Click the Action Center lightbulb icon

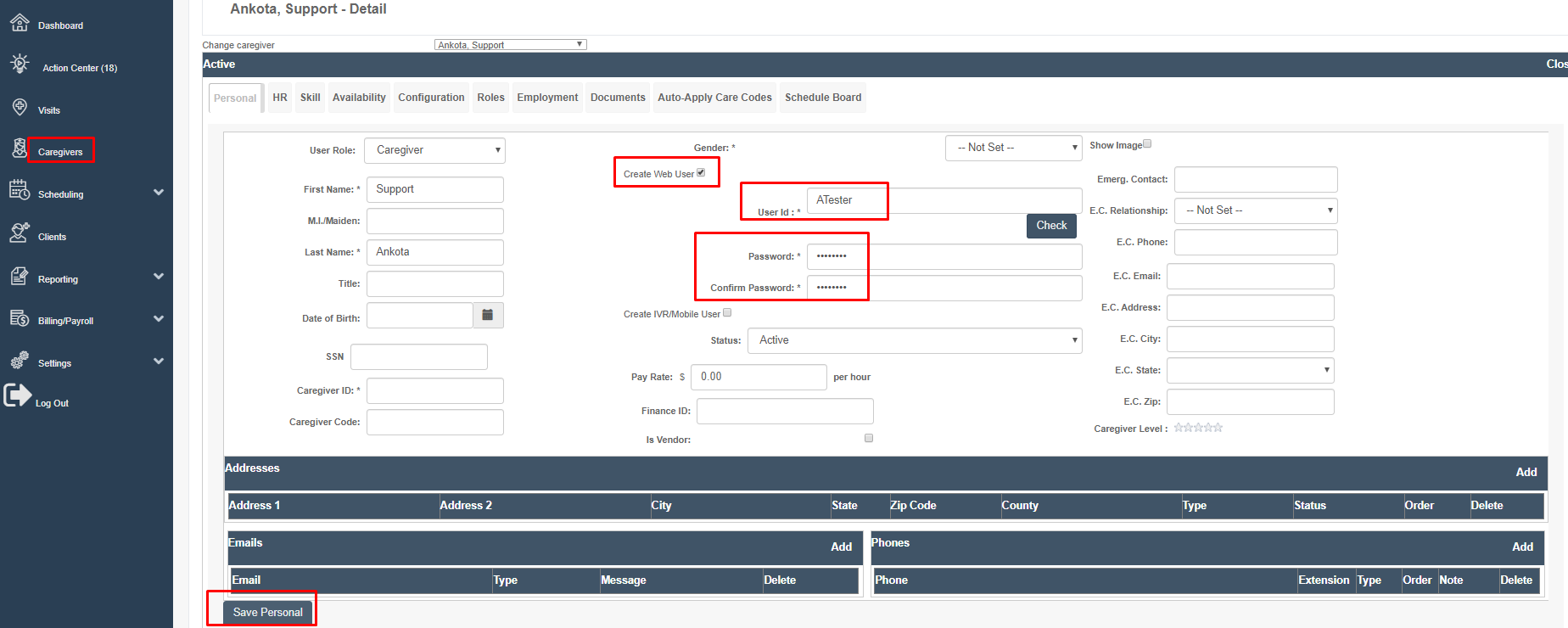point(20,64)
